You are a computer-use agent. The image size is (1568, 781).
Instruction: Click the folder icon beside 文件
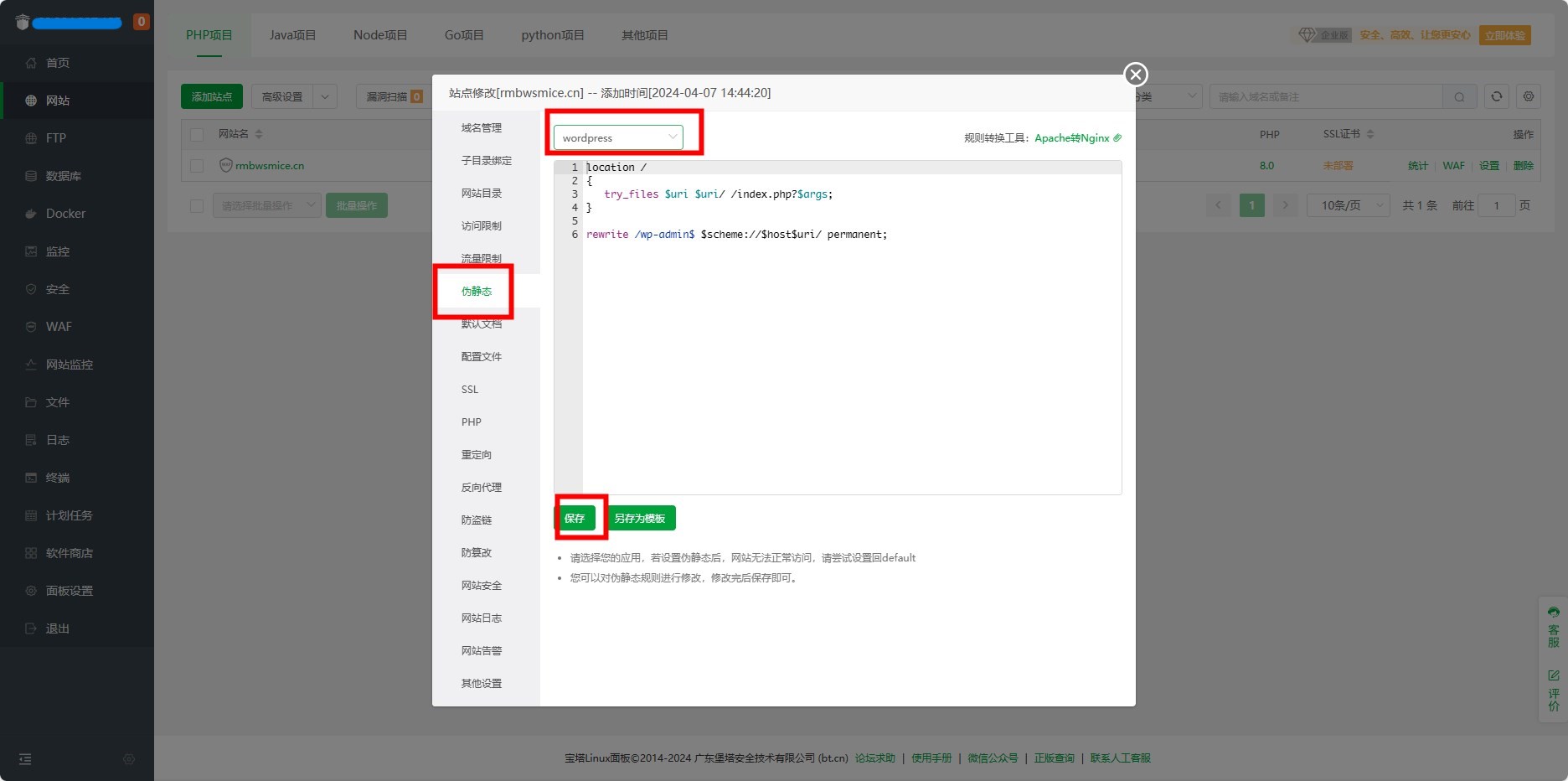pyautogui.click(x=31, y=402)
